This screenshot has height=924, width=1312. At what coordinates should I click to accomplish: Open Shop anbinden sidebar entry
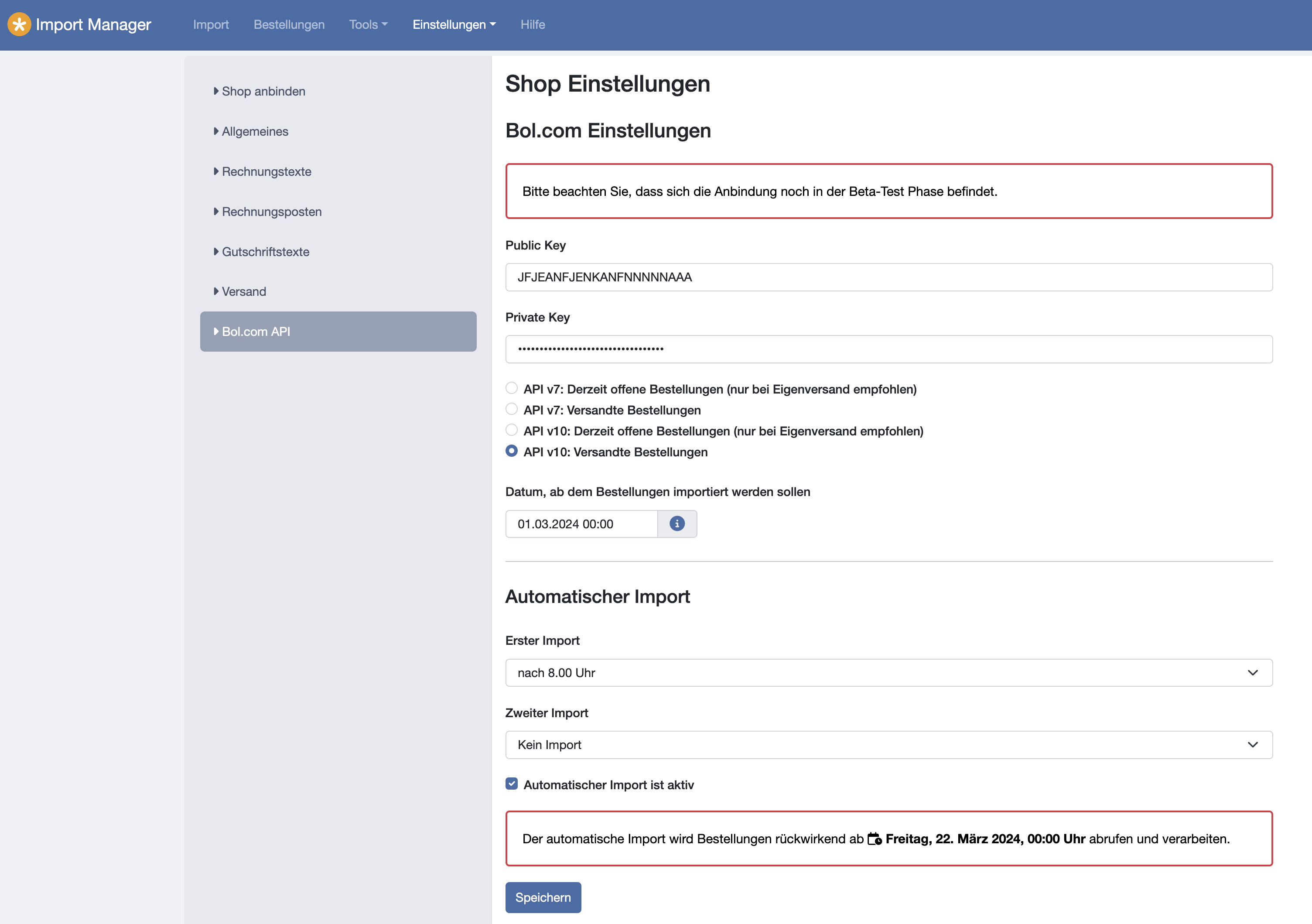(263, 92)
